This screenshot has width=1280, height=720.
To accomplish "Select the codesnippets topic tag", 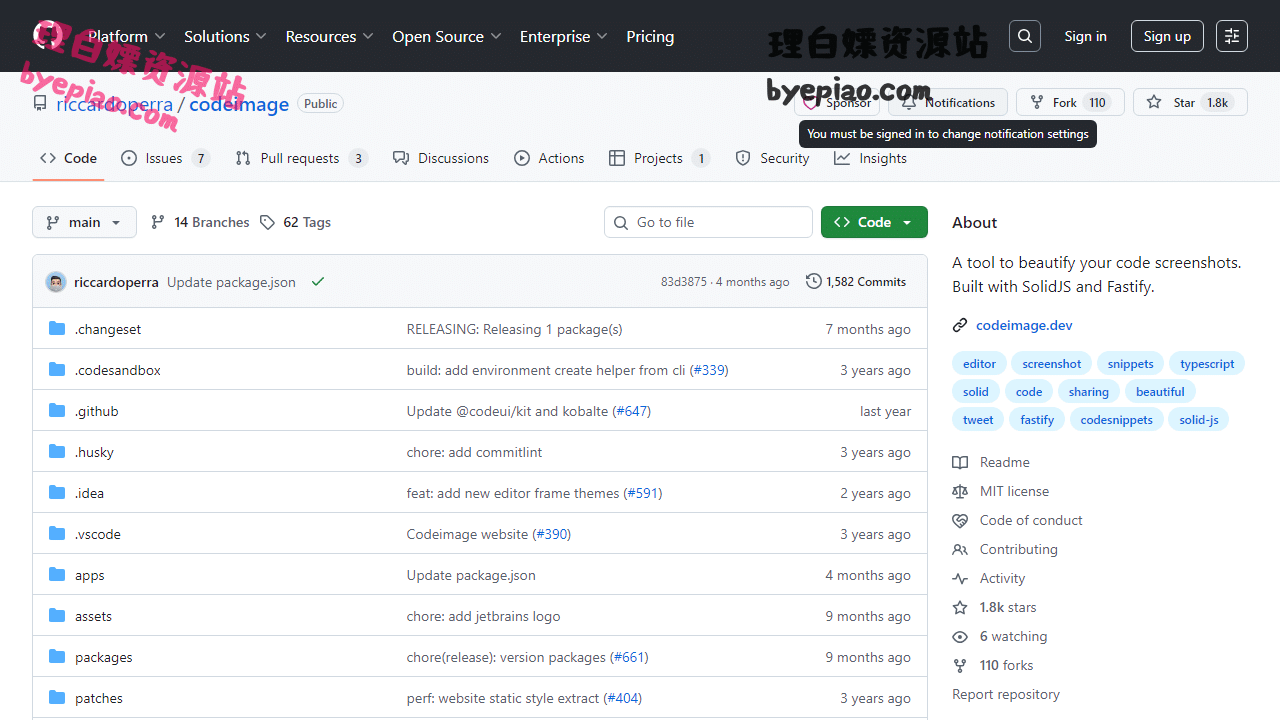I will [1116, 420].
